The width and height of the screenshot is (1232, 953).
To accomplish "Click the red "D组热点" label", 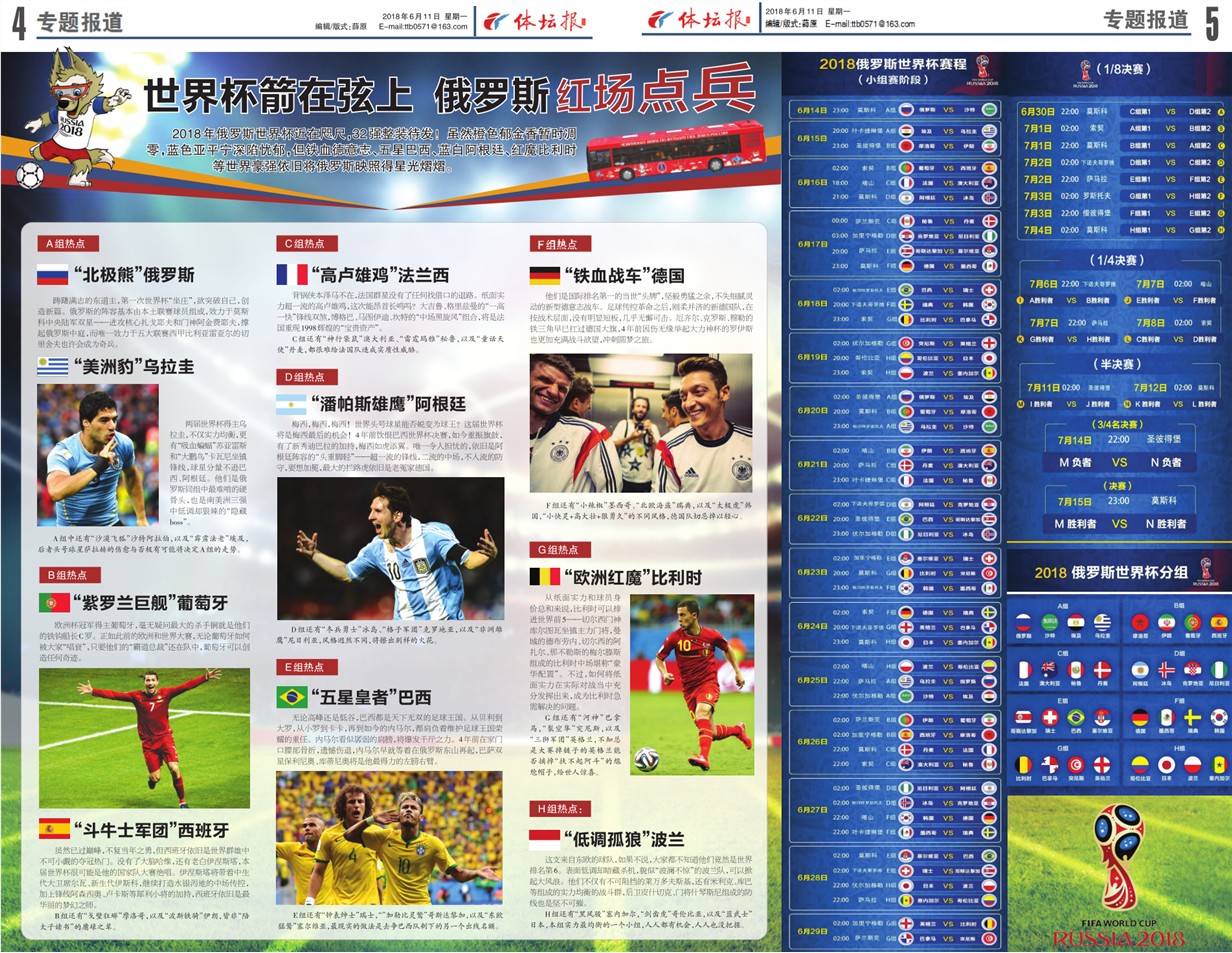I will [x=308, y=377].
